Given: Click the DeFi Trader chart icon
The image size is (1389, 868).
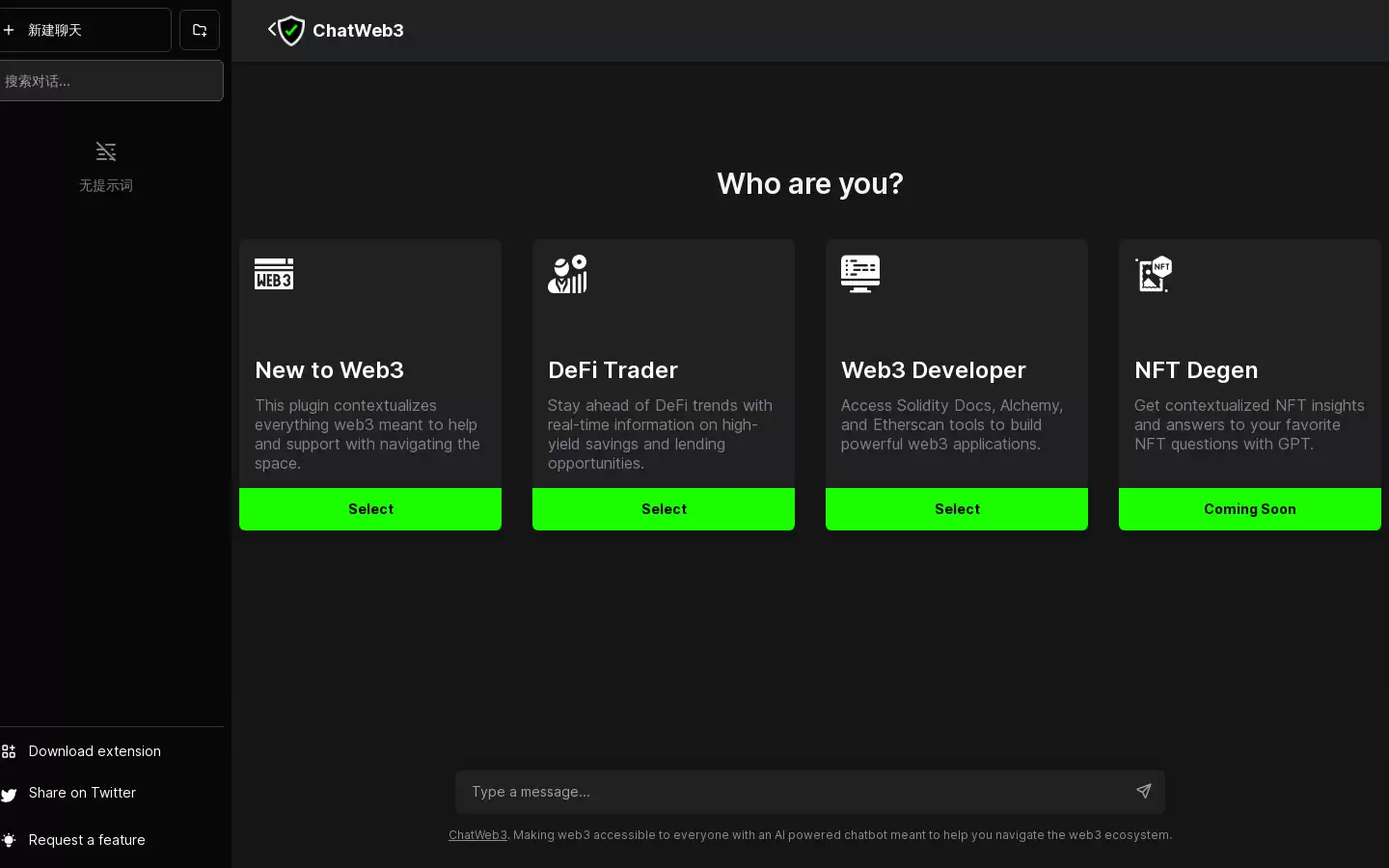Looking at the screenshot, I should [x=567, y=274].
